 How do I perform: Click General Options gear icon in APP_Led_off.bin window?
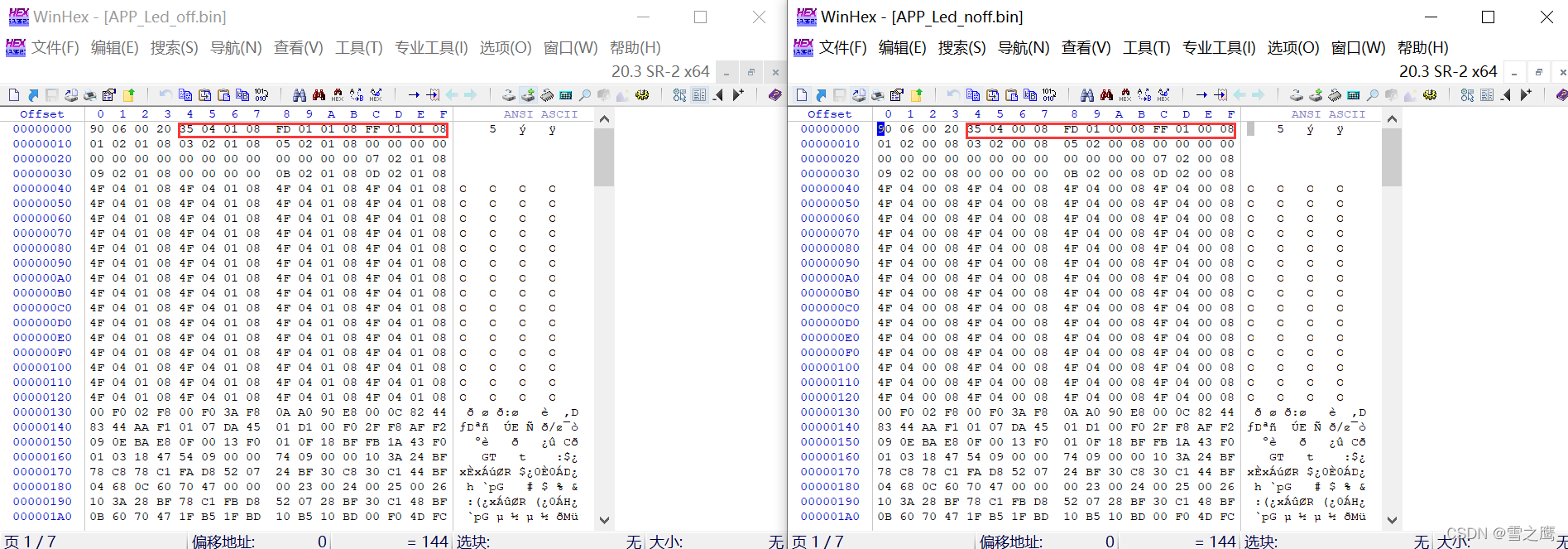tap(641, 95)
